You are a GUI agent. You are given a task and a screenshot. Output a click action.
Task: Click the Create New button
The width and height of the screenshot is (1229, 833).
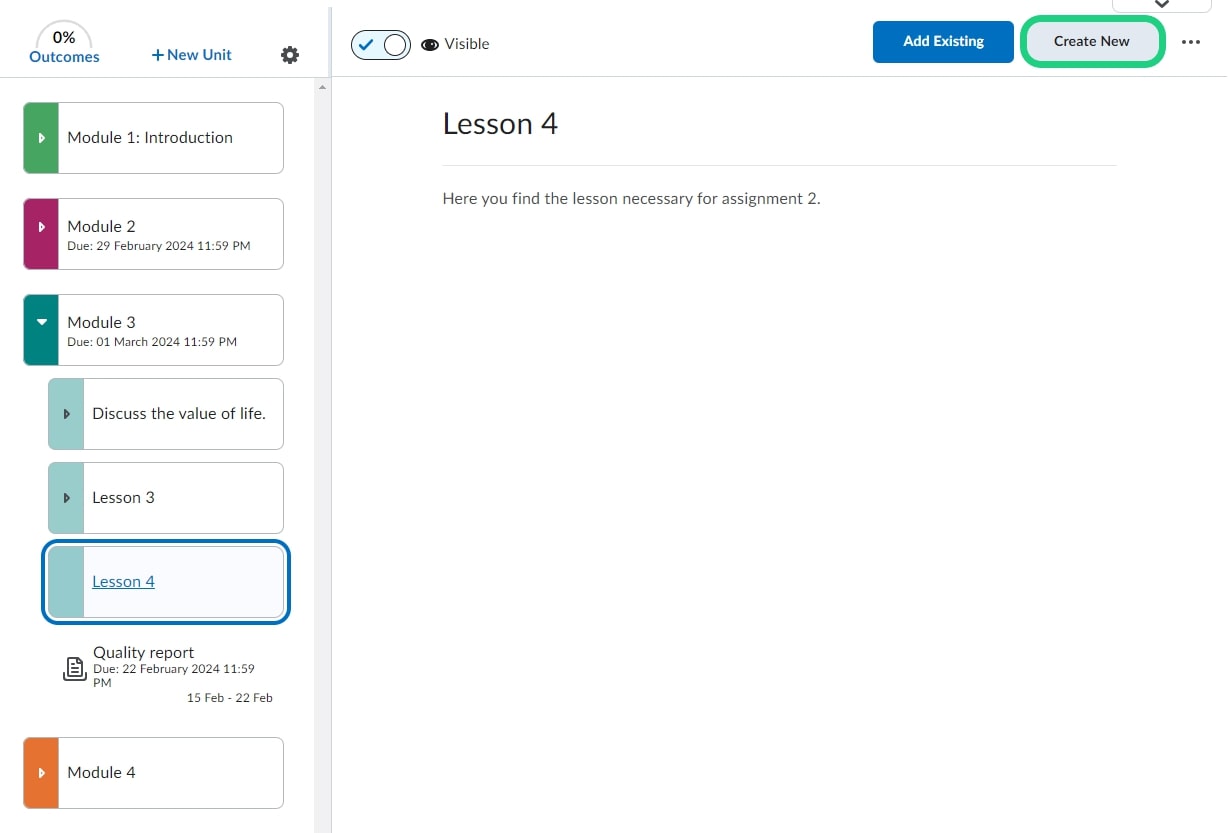point(1091,42)
